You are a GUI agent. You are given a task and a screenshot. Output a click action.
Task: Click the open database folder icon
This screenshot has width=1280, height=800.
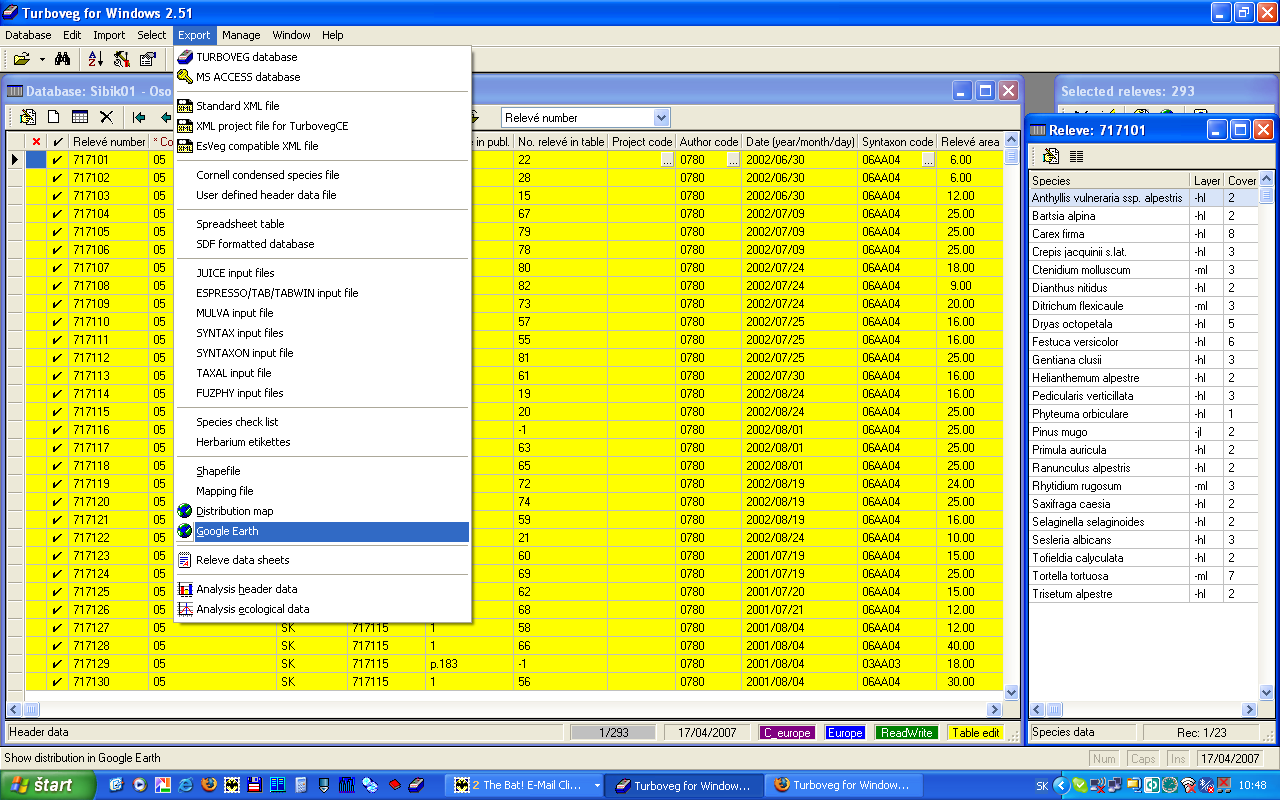point(21,59)
